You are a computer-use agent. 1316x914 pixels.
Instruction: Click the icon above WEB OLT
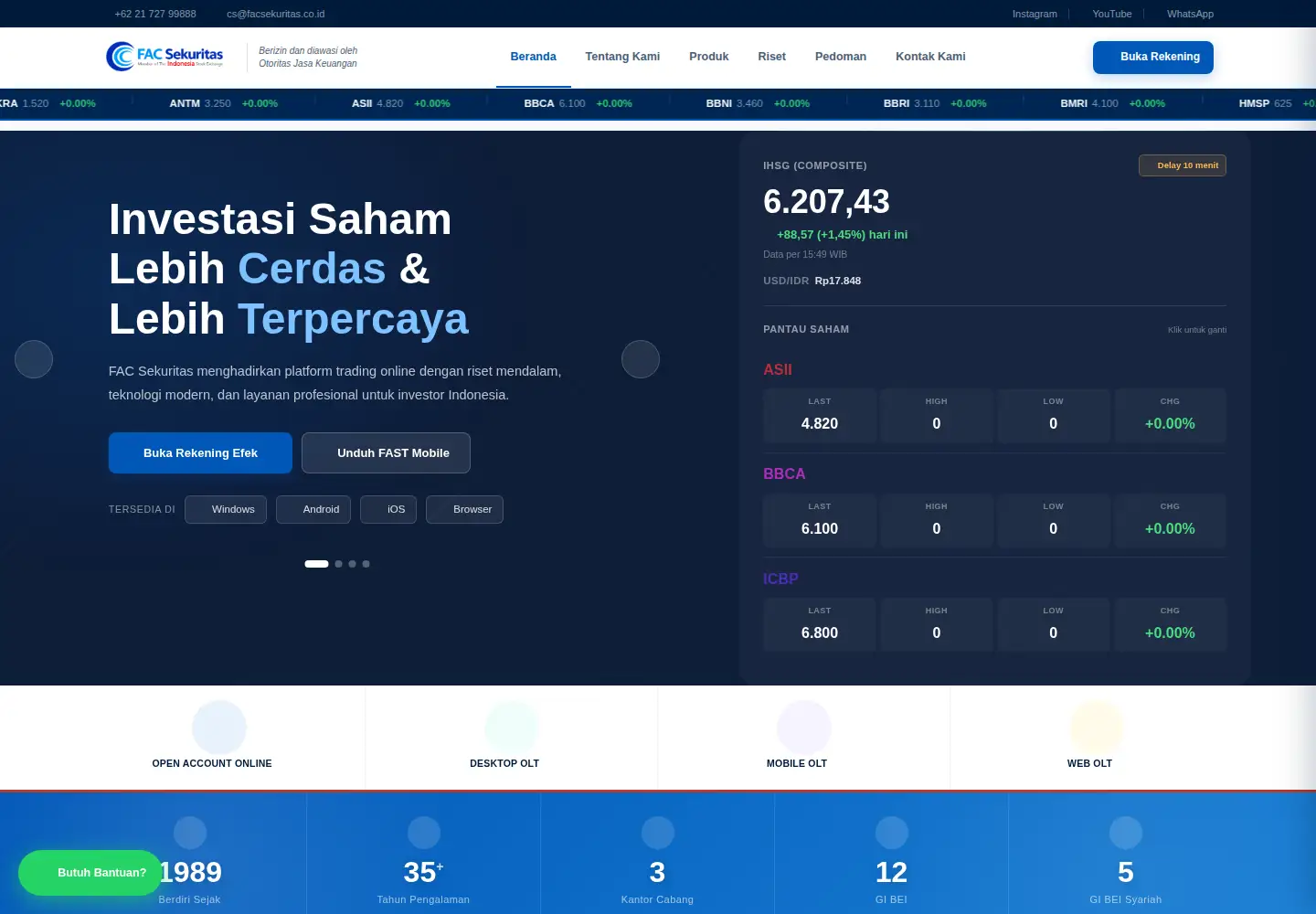pyautogui.click(x=1097, y=728)
